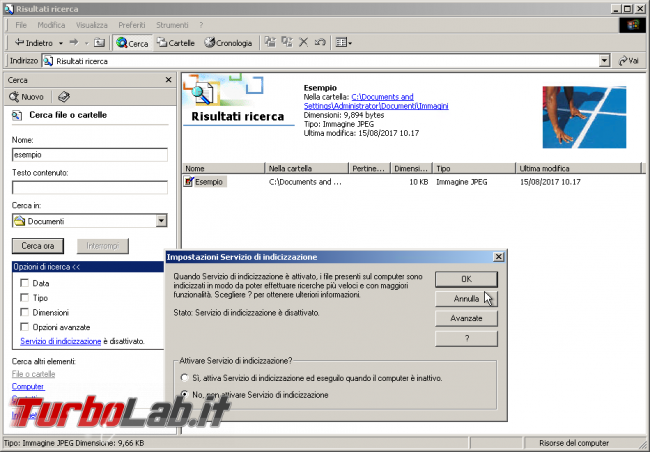Go back with the Indietro button

point(33,43)
